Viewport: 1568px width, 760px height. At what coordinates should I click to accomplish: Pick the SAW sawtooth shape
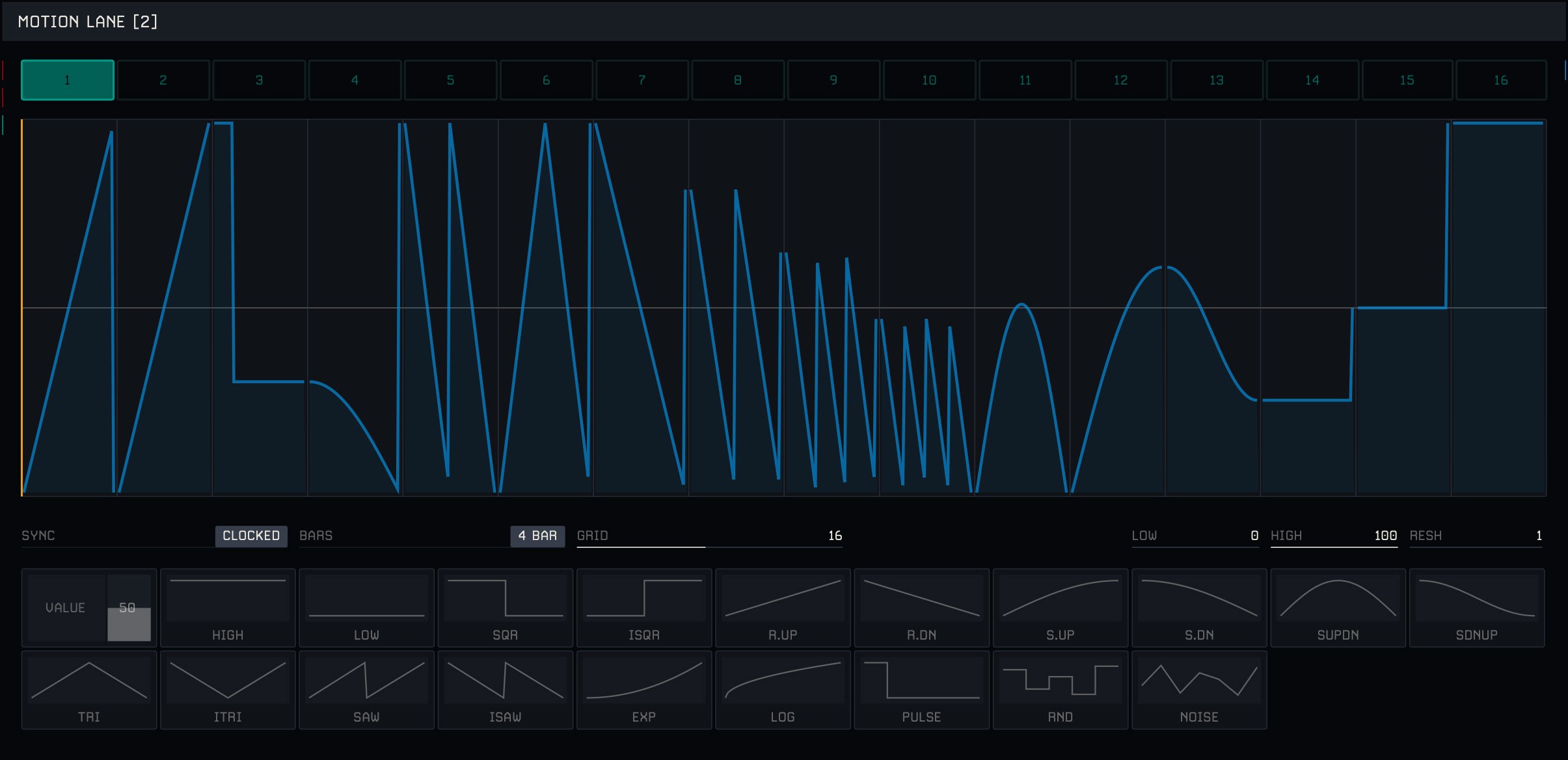tap(366, 689)
